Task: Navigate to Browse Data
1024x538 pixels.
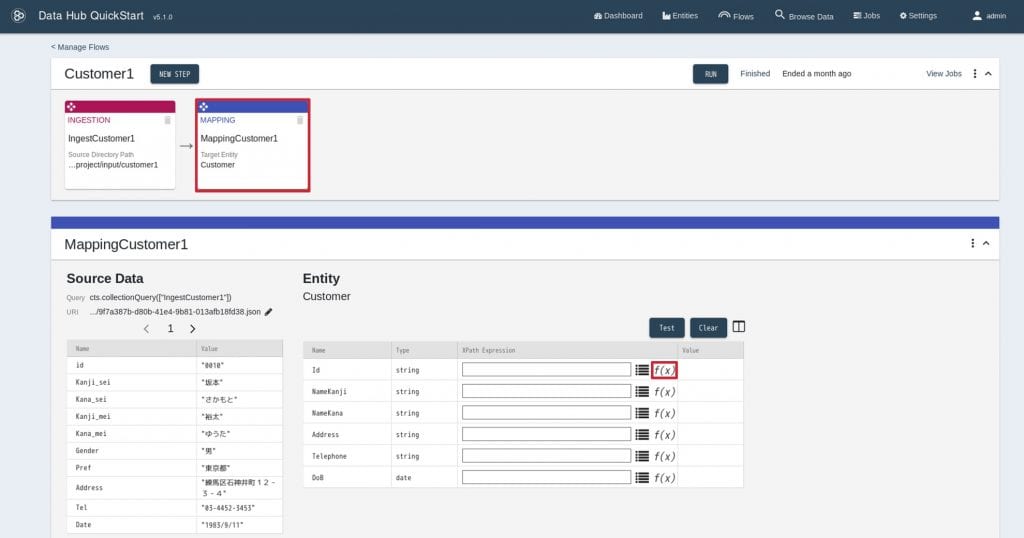Action: pos(804,16)
